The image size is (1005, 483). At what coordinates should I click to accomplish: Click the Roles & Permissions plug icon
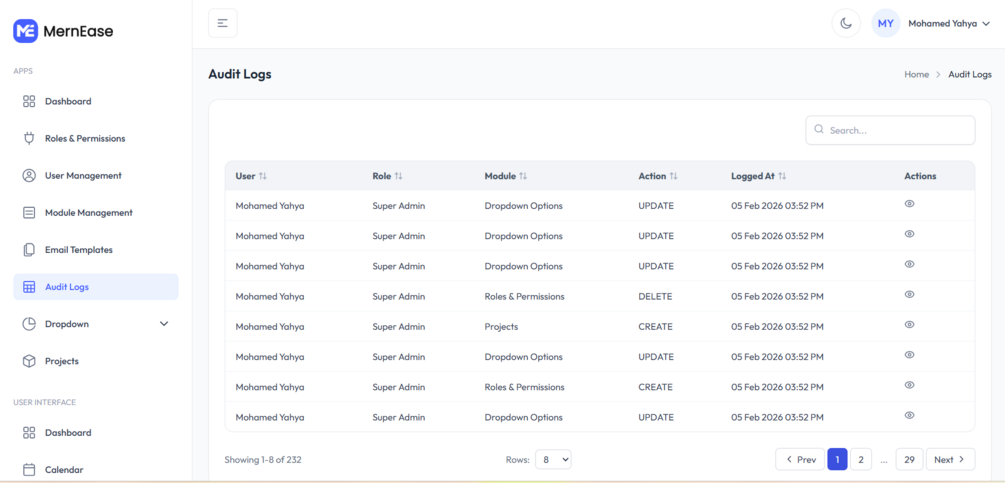click(x=29, y=138)
